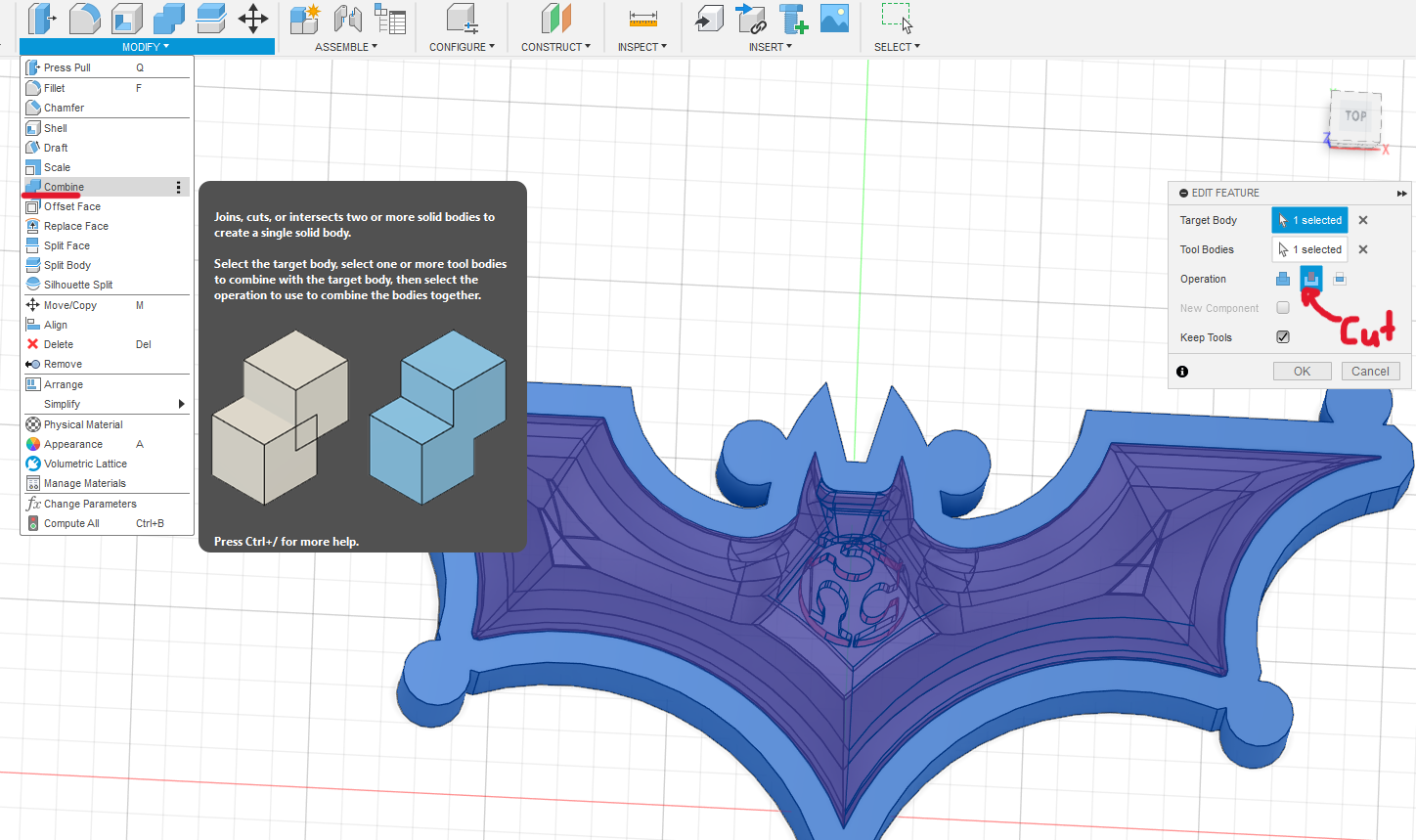Select the Press Pull toolbar icon

click(x=40, y=18)
